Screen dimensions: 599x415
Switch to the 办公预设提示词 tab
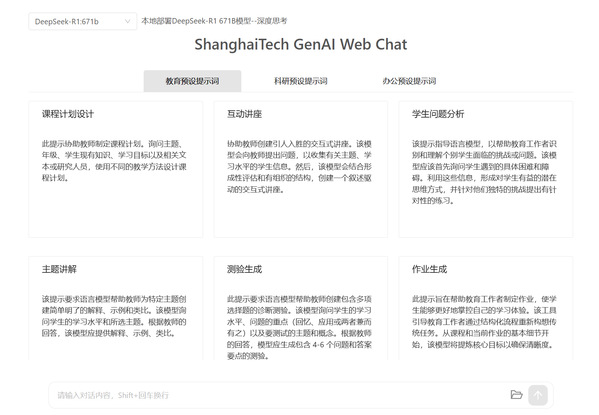click(x=409, y=81)
